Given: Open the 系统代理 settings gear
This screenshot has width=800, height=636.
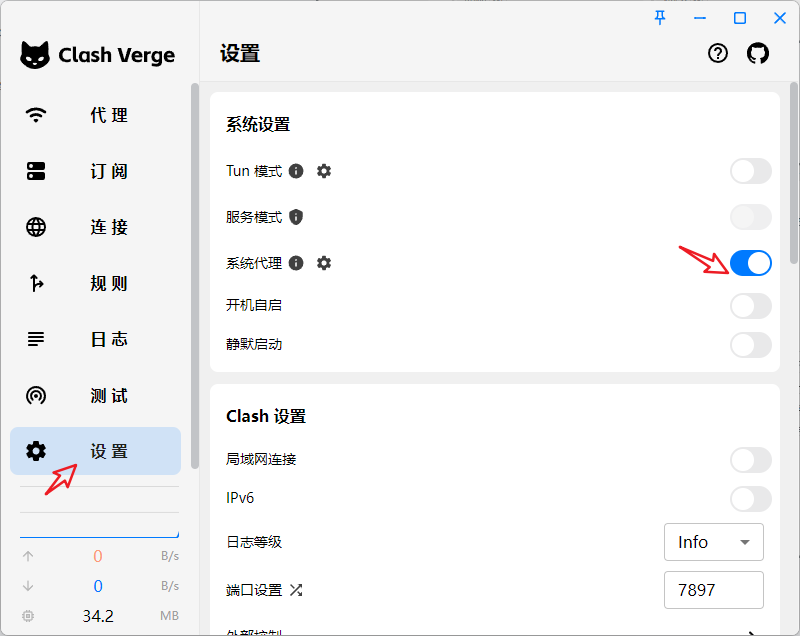Looking at the screenshot, I should point(324,263).
